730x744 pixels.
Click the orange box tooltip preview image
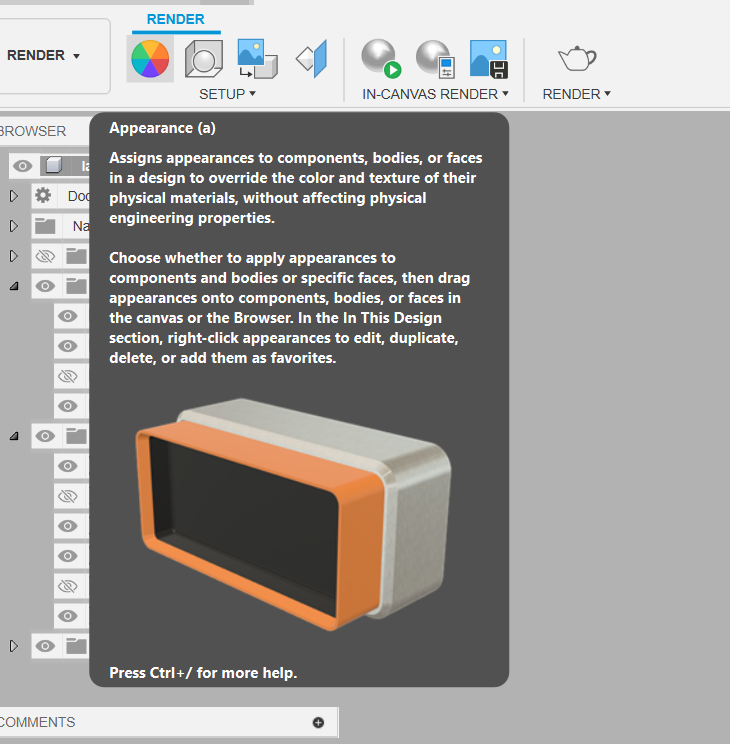[293, 515]
